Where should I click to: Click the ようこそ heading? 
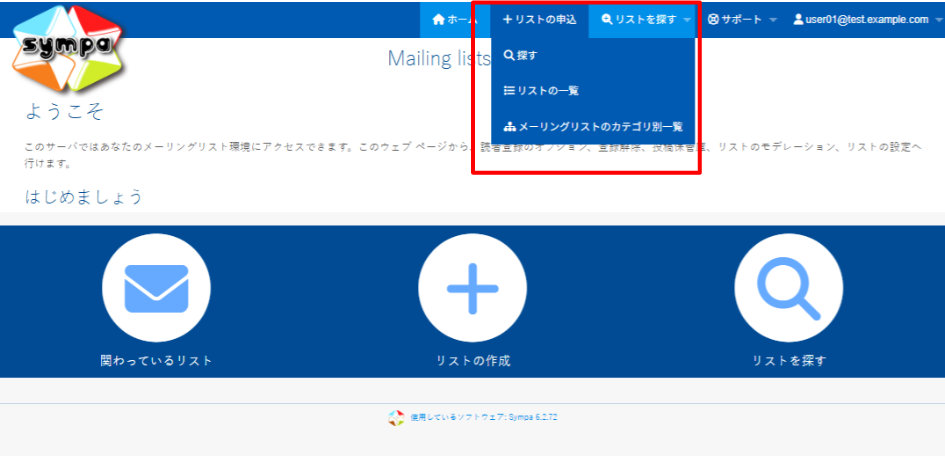coord(64,111)
